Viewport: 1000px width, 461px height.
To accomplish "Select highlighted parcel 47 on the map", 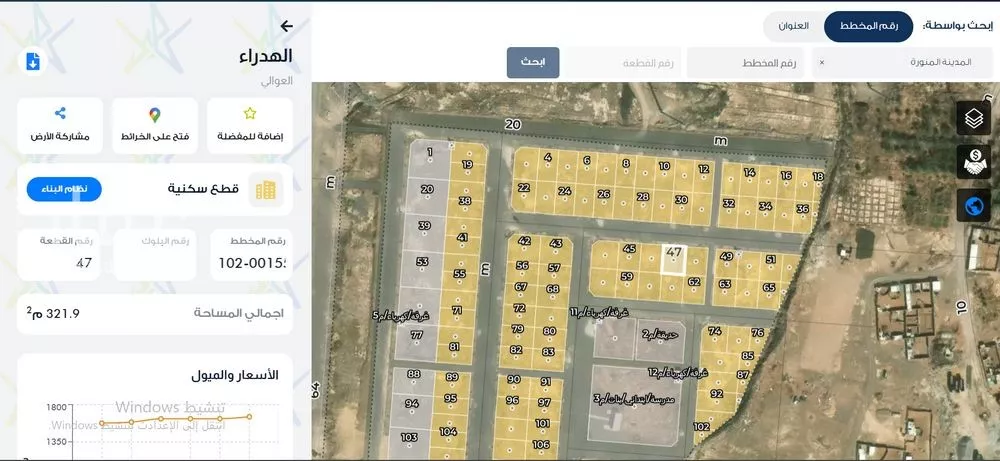I will click(673, 260).
